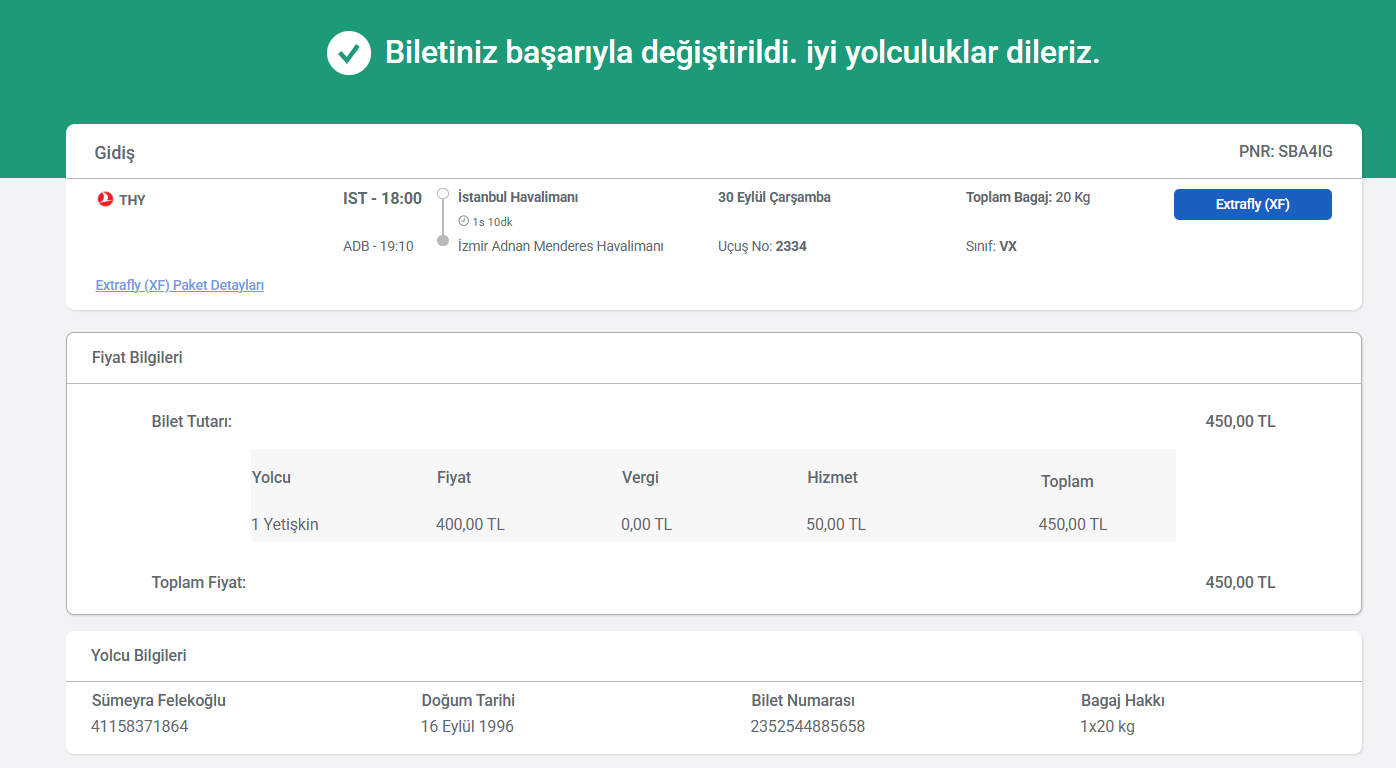Click the 400,00 TL price cell
This screenshot has height=768, width=1396.
(x=470, y=524)
